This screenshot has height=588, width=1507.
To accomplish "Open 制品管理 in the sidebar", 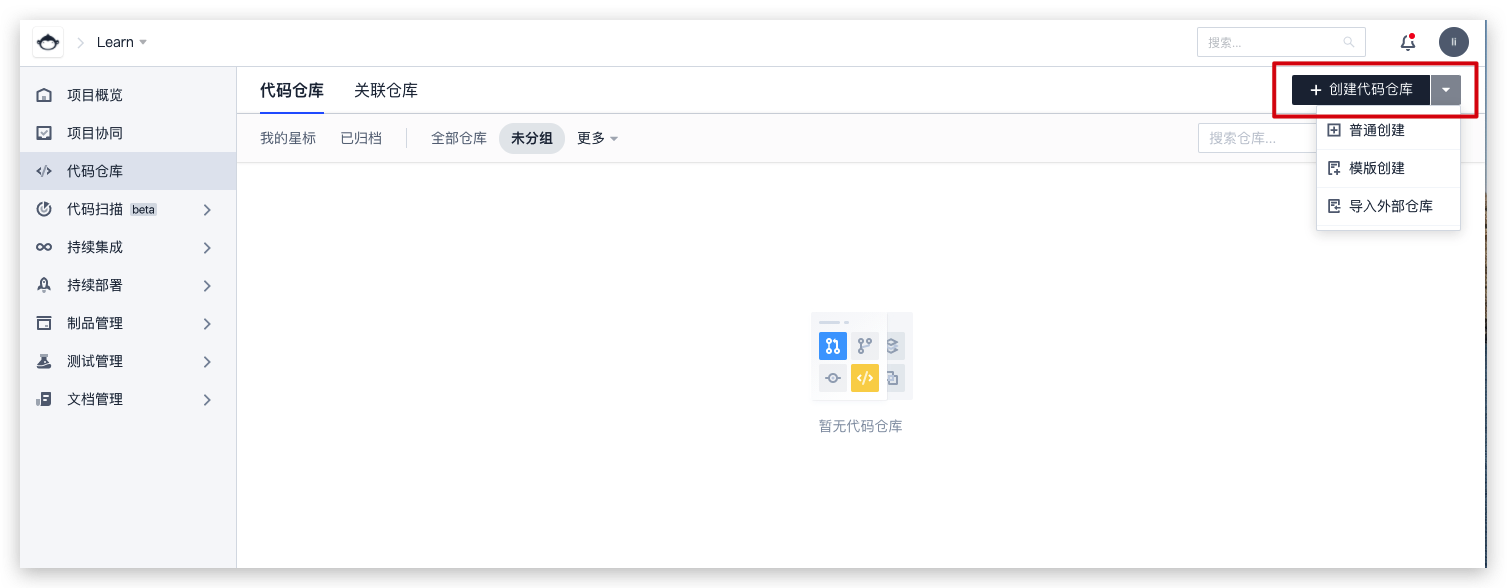I will 128,323.
